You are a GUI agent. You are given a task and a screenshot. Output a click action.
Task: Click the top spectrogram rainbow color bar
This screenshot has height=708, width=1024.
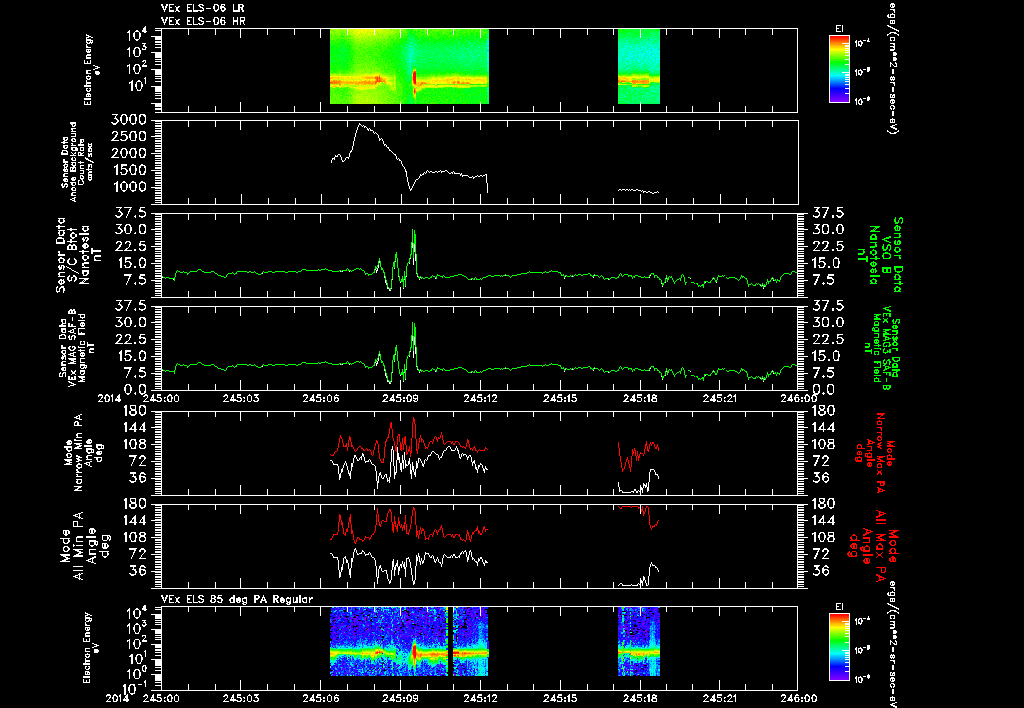(x=839, y=69)
